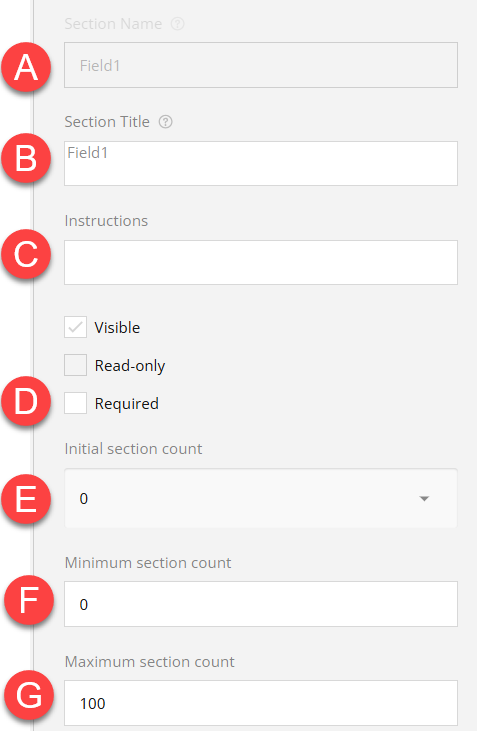477x731 pixels.
Task: Toggle the Visible checkbox
Action: coord(76,327)
